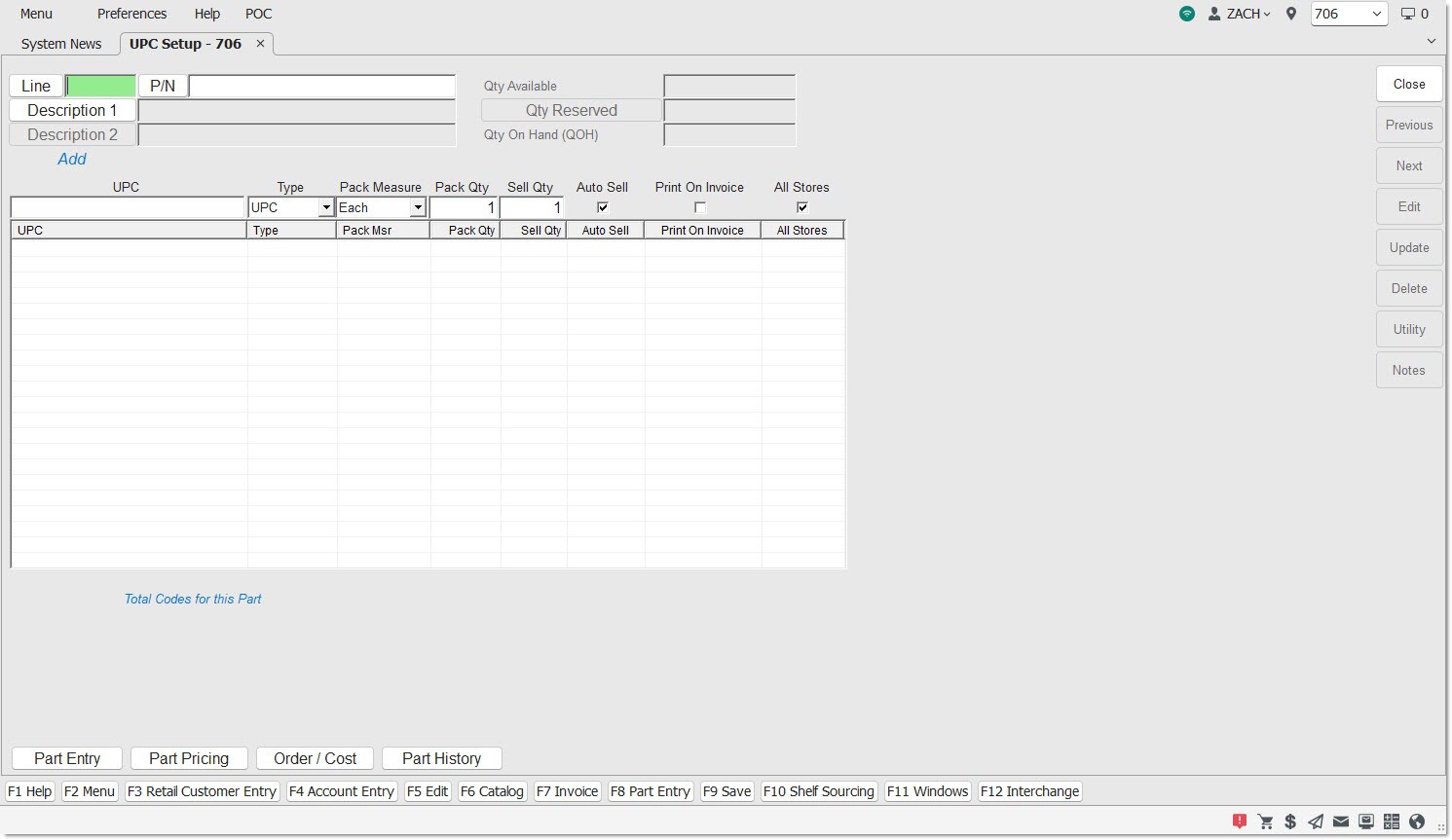The height and width of the screenshot is (840, 1452).
Task: Click the green Wi-Fi connection status icon
Action: tap(1186, 14)
